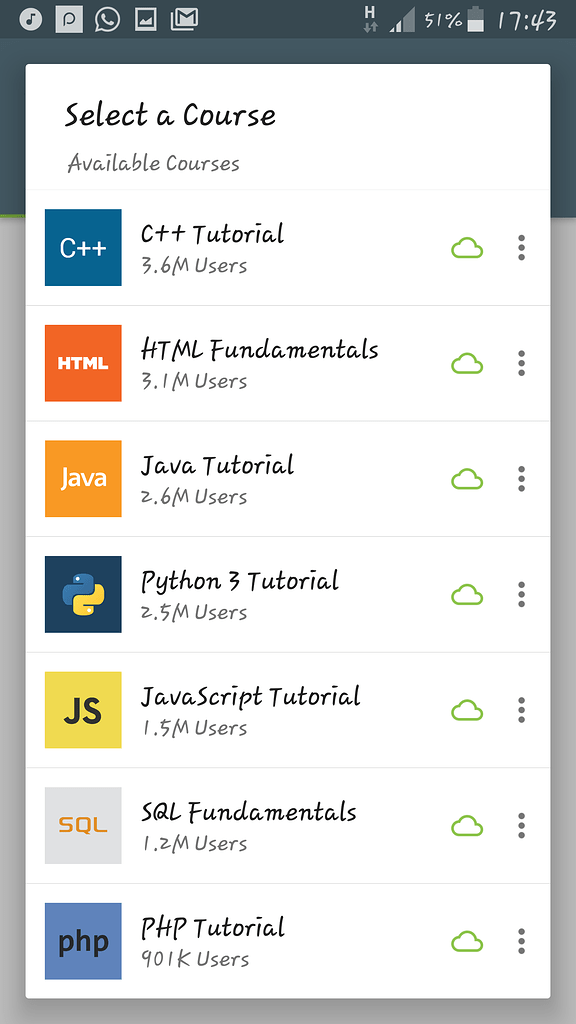
Task: Tap the PHP course icon
Action: coord(83,941)
